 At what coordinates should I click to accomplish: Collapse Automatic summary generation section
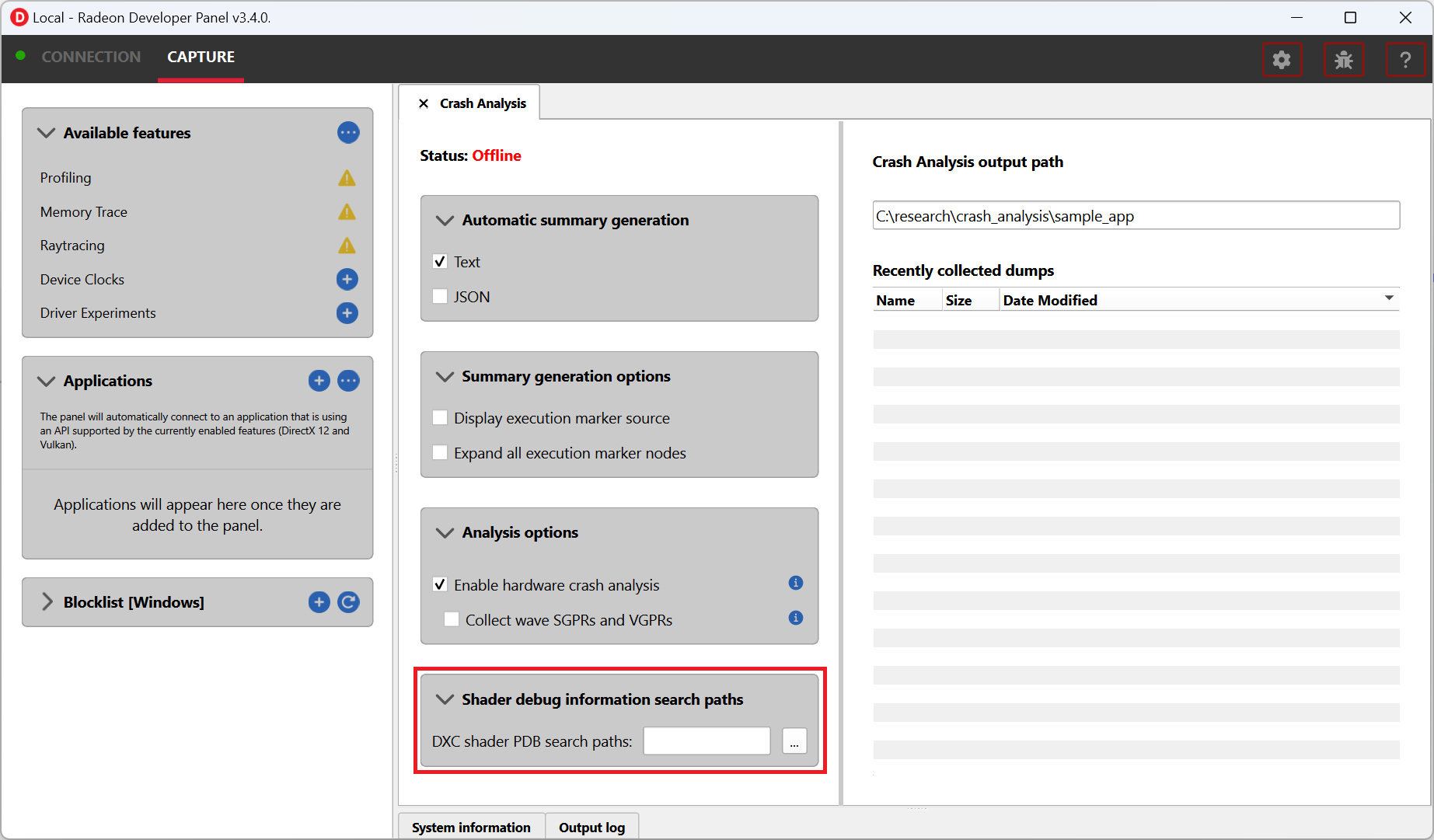(445, 221)
